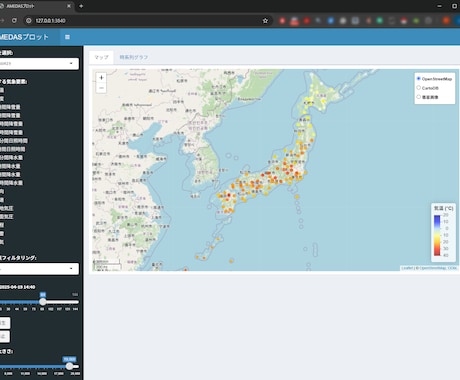
Task: Open the OpenStreetMap attribution link
Action: click(x=433, y=268)
